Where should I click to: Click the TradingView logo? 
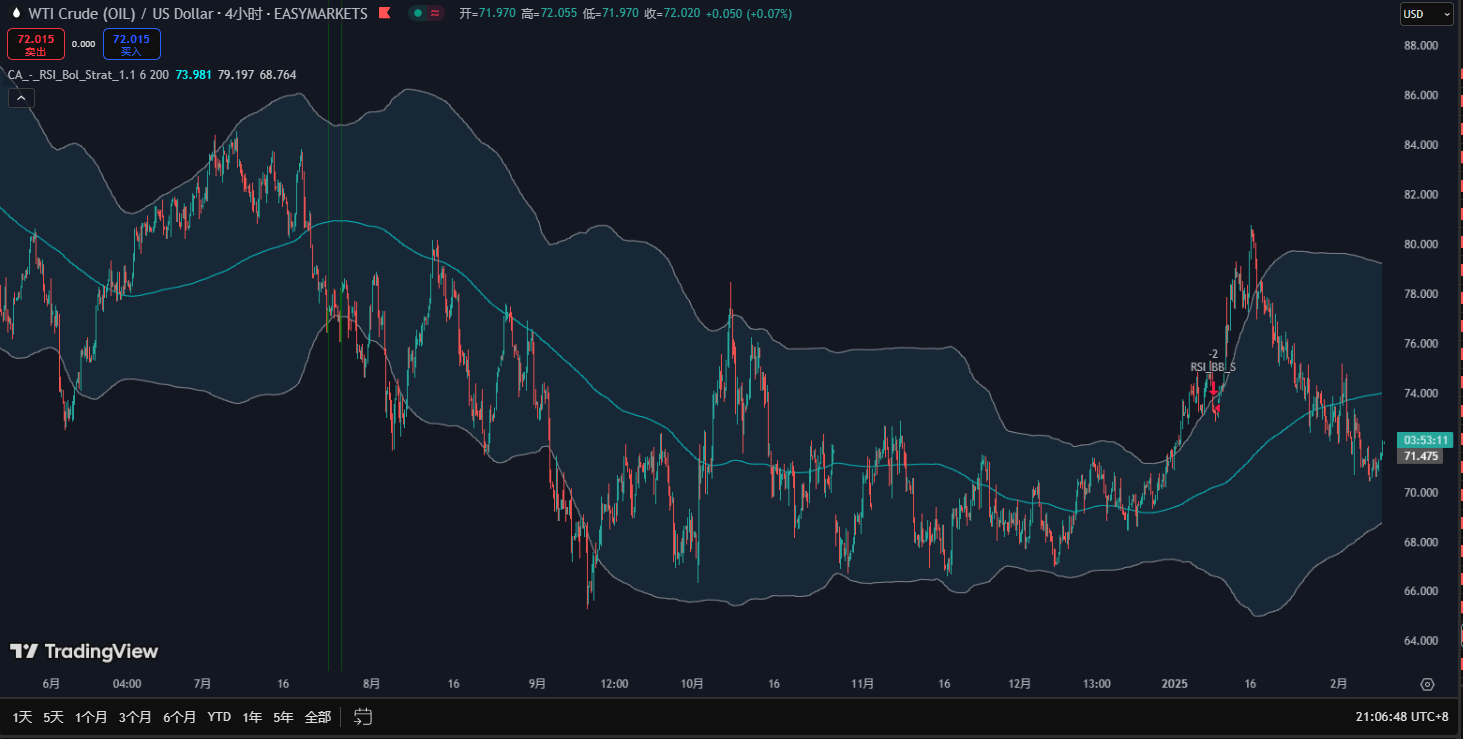point(84,652)
